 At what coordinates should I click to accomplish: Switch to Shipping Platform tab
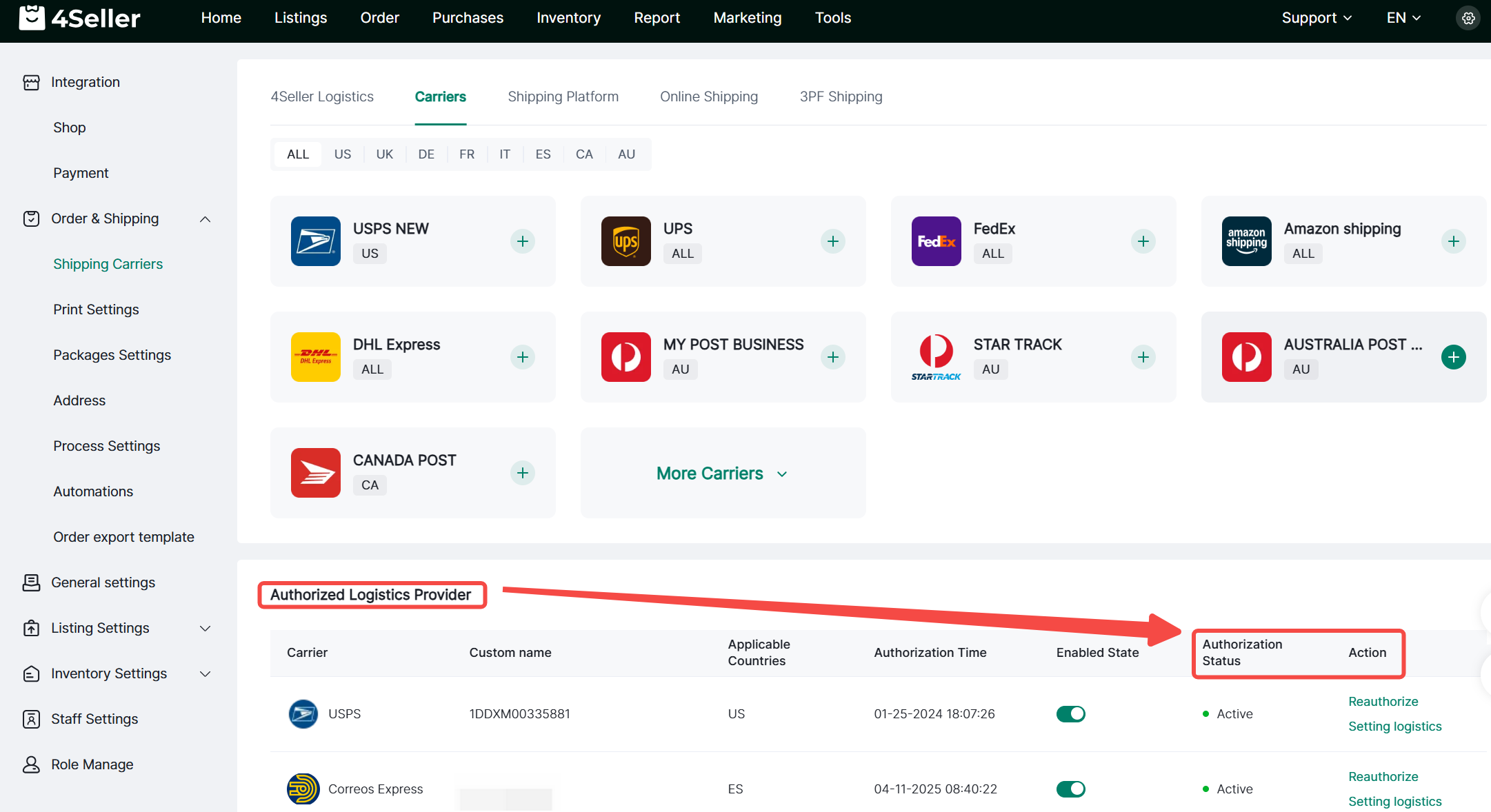click(563, 97)
